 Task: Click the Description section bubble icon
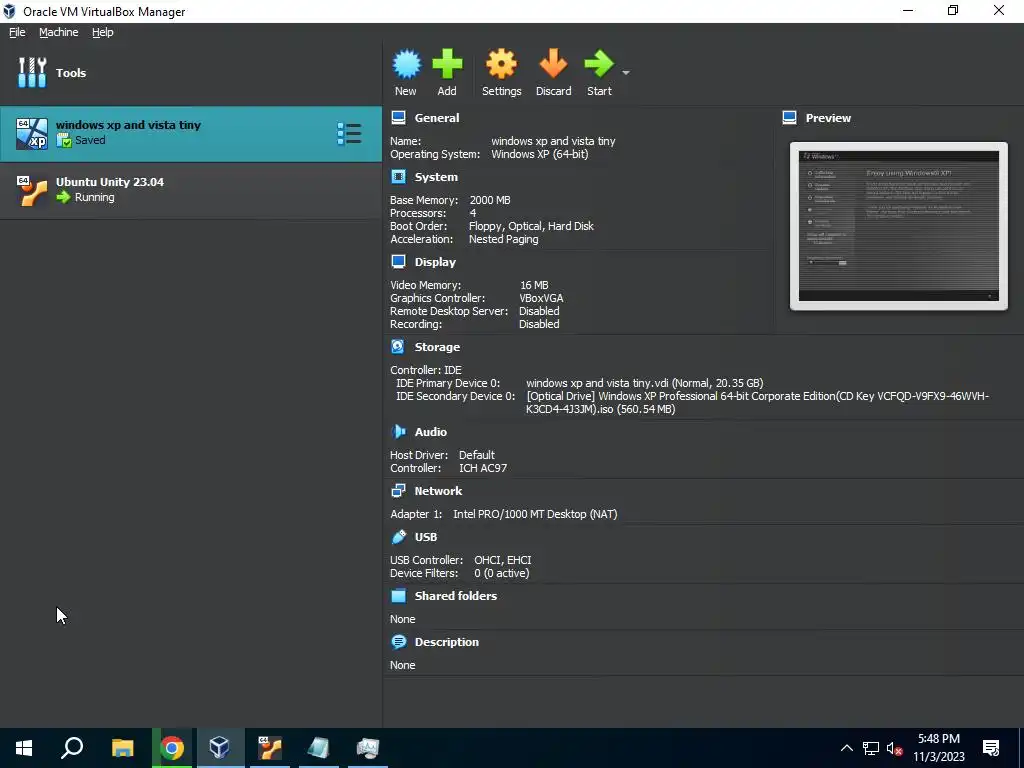[398, 641]
